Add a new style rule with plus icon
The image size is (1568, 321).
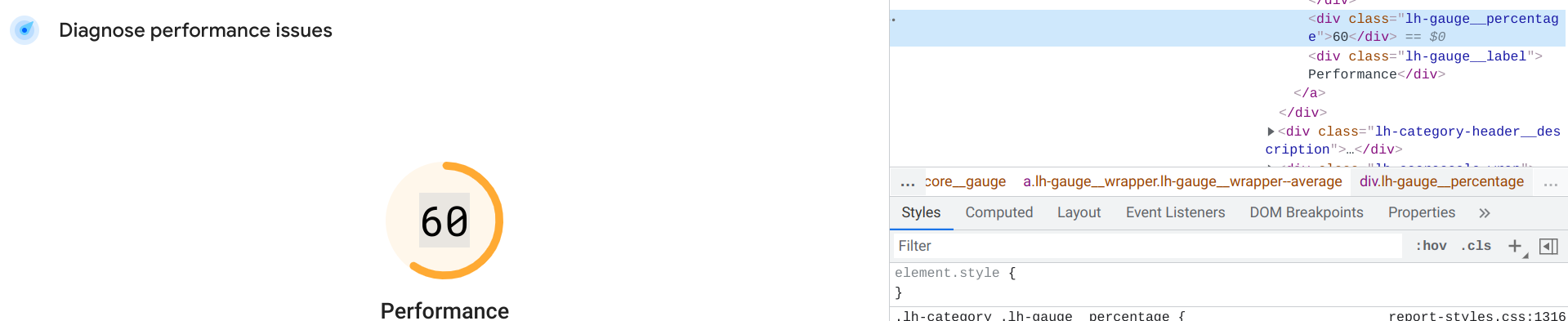tap(1516, 246)
